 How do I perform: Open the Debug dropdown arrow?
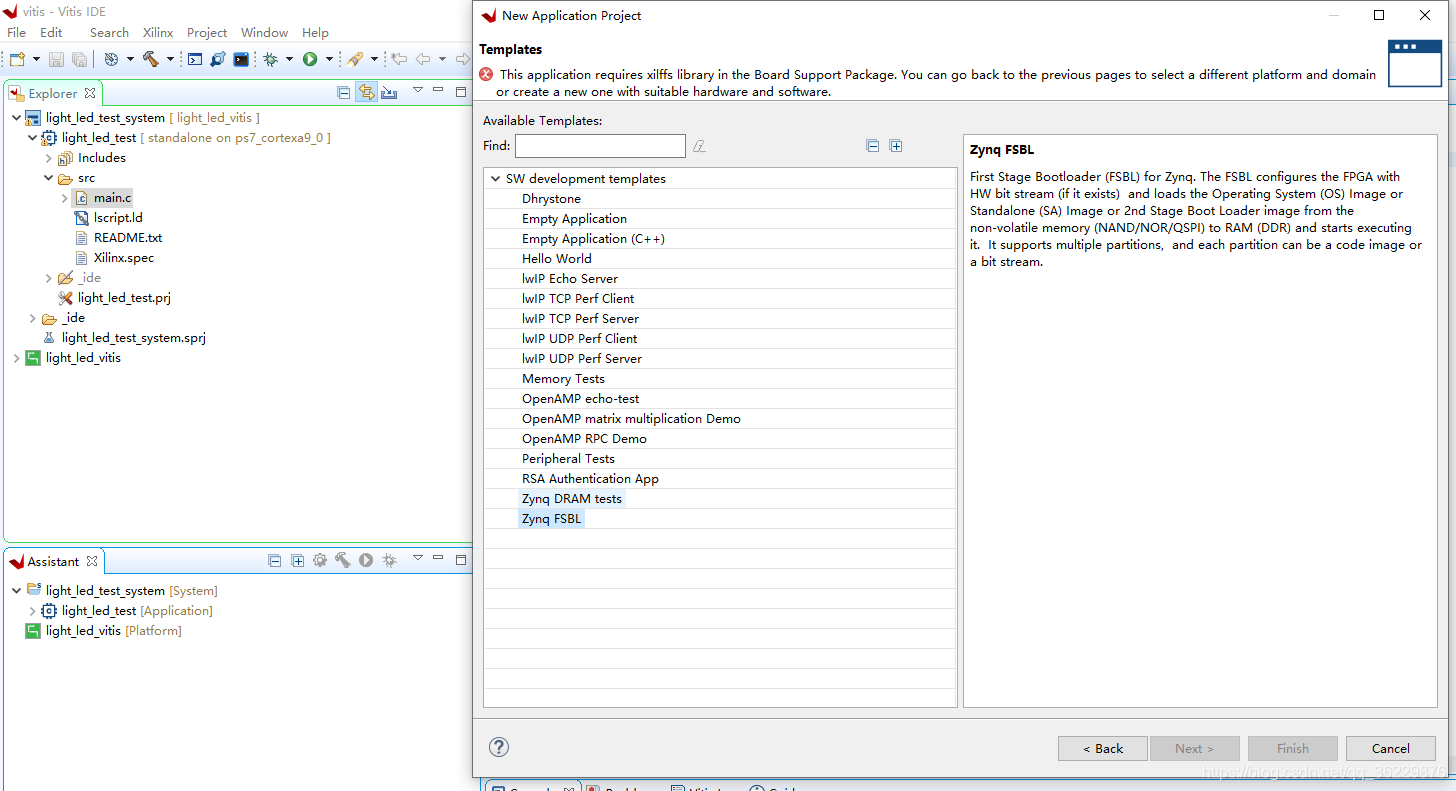click(289, 60)
